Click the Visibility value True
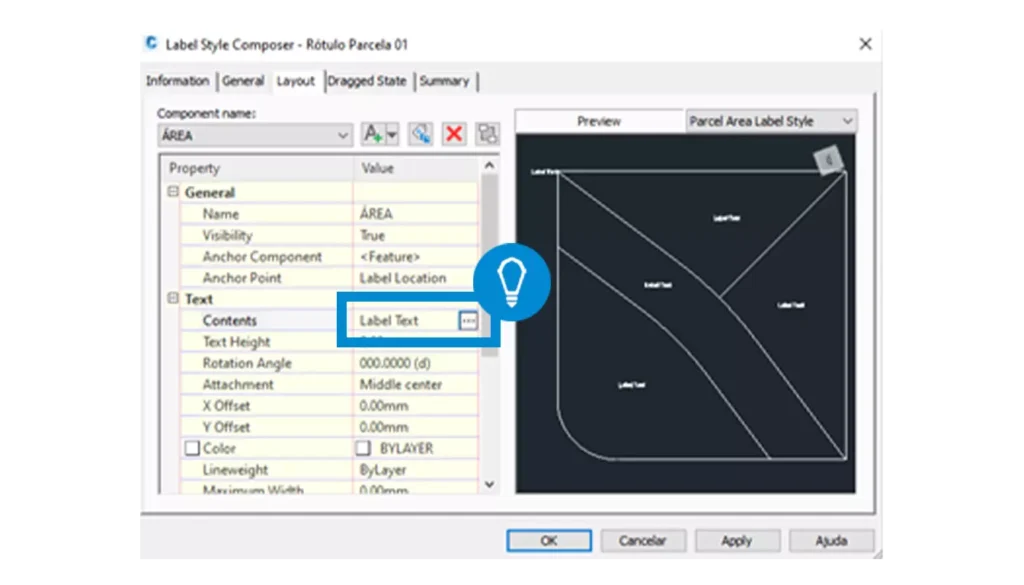Viewport: 1024px width, 585px height. coord(372,235)
